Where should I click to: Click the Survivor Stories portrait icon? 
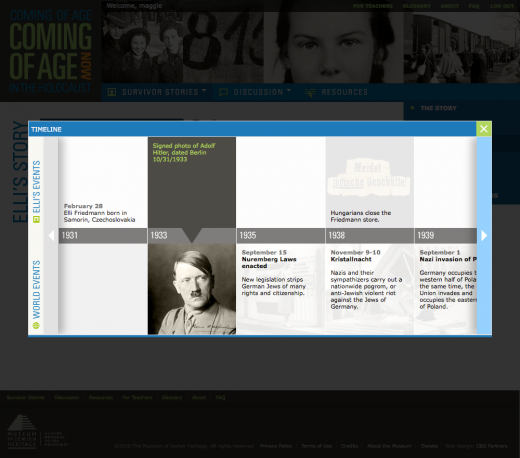pyautogui.click(x=112, y=92)
